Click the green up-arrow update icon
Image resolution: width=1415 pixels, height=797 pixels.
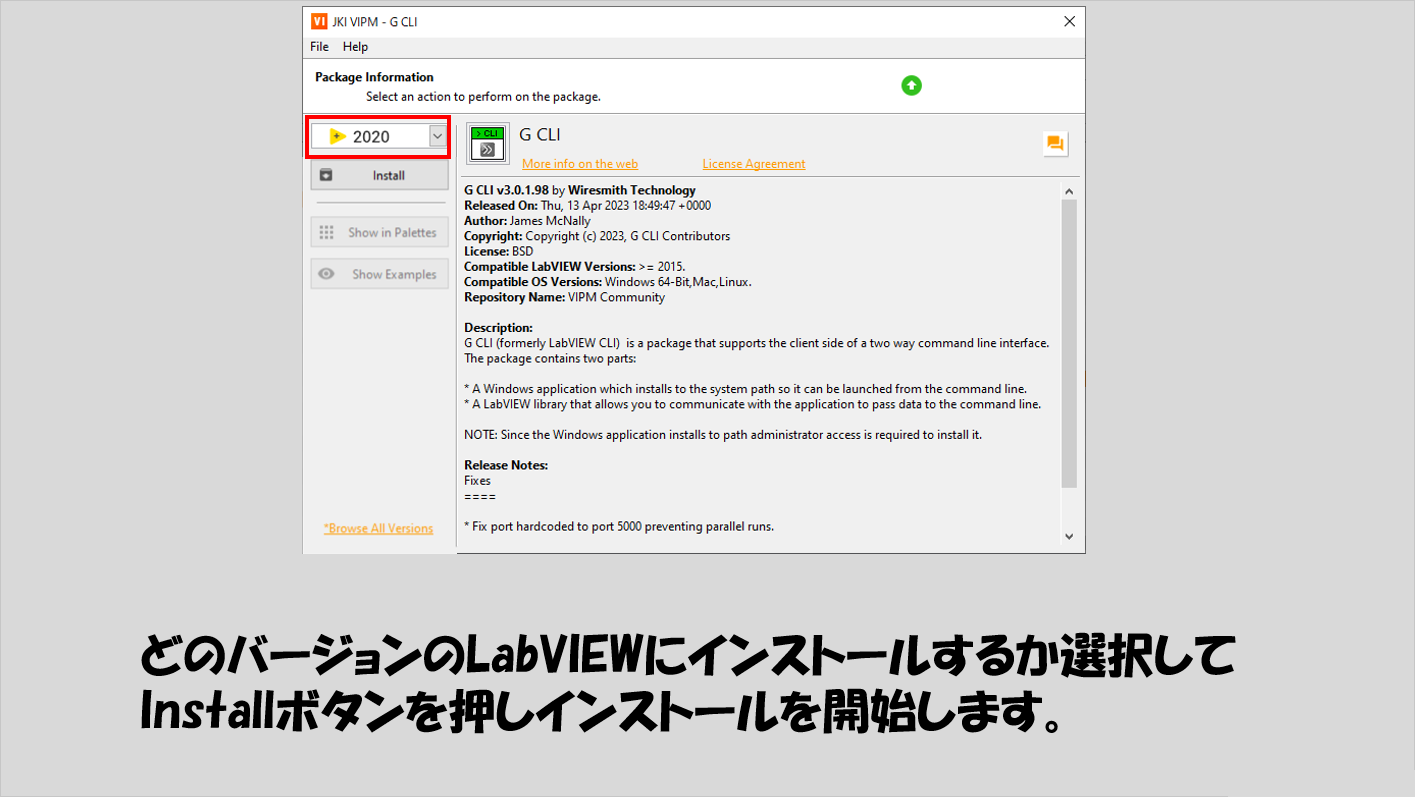pos(911,86)
